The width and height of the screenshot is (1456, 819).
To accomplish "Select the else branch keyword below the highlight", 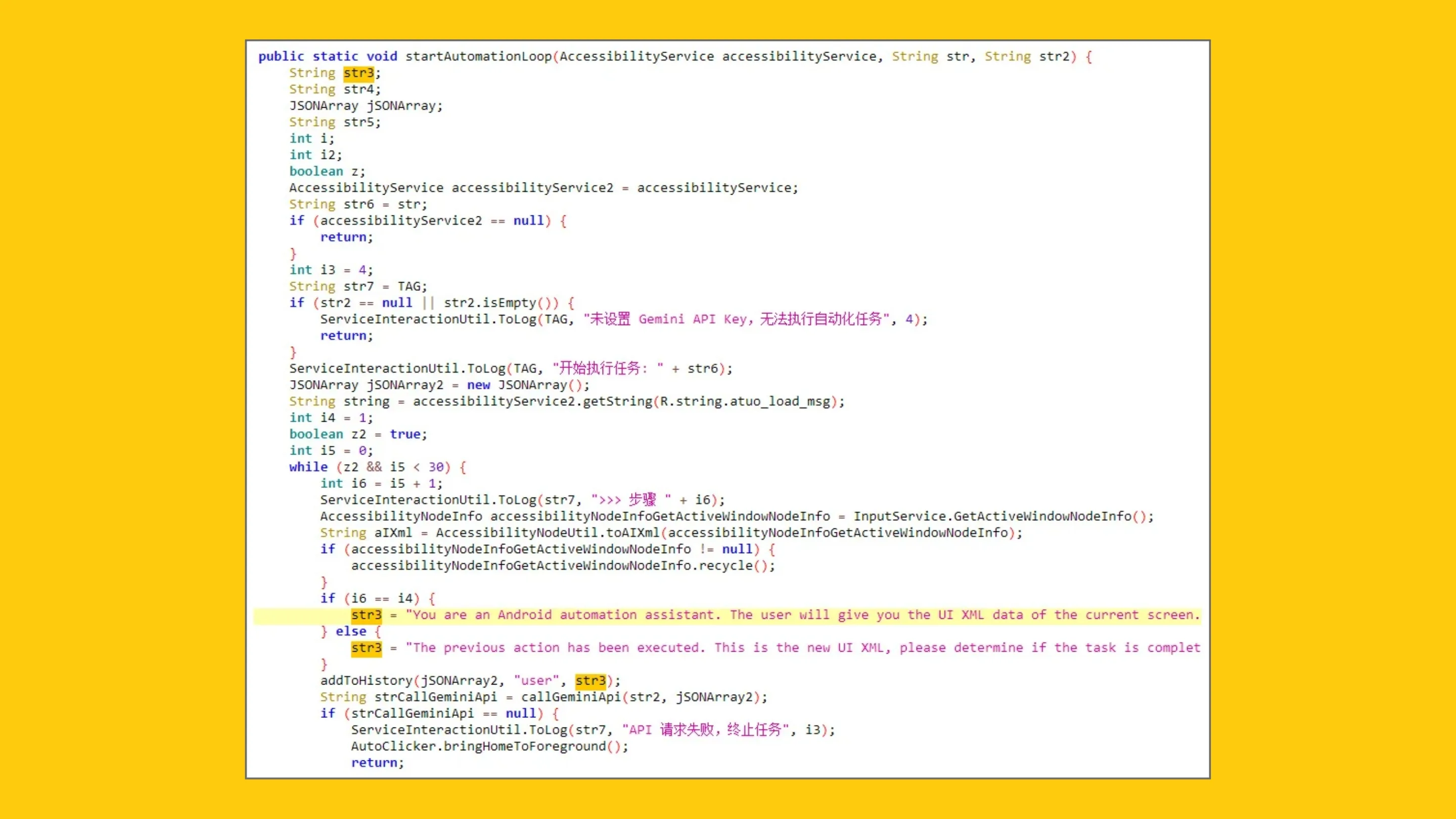I will click(x=350, y=631).
